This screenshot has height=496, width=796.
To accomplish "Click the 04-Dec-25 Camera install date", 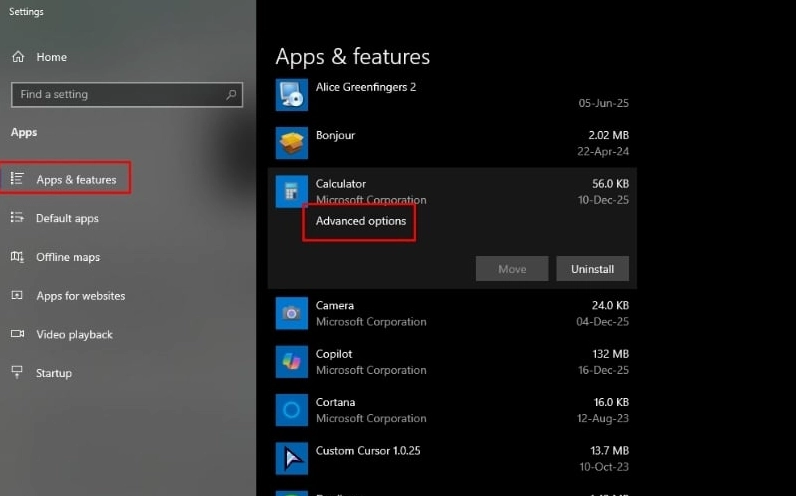I will coord(603,321).
